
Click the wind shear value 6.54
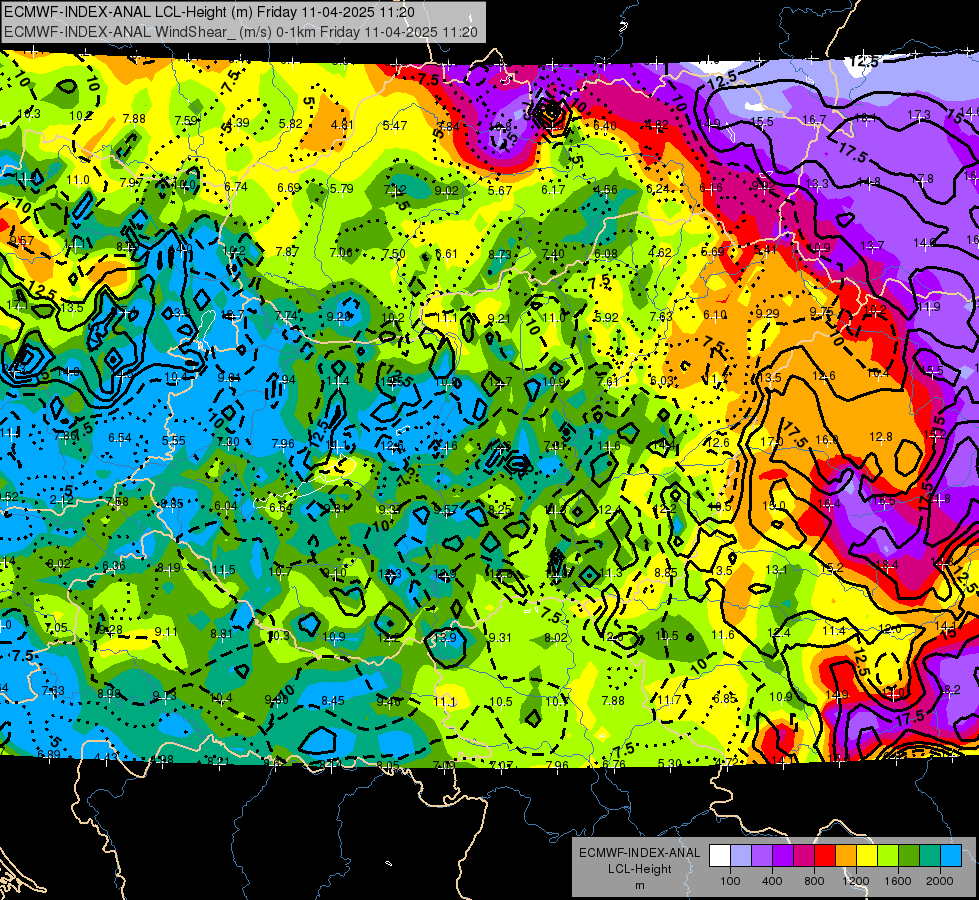coord(120,438)
